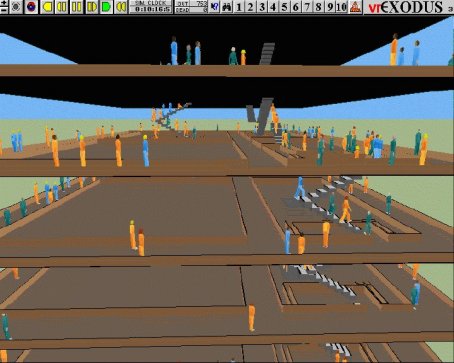Open context help with the question-mark icon
454x363 pixels.
pyautogui.click(x=215, y=7)
